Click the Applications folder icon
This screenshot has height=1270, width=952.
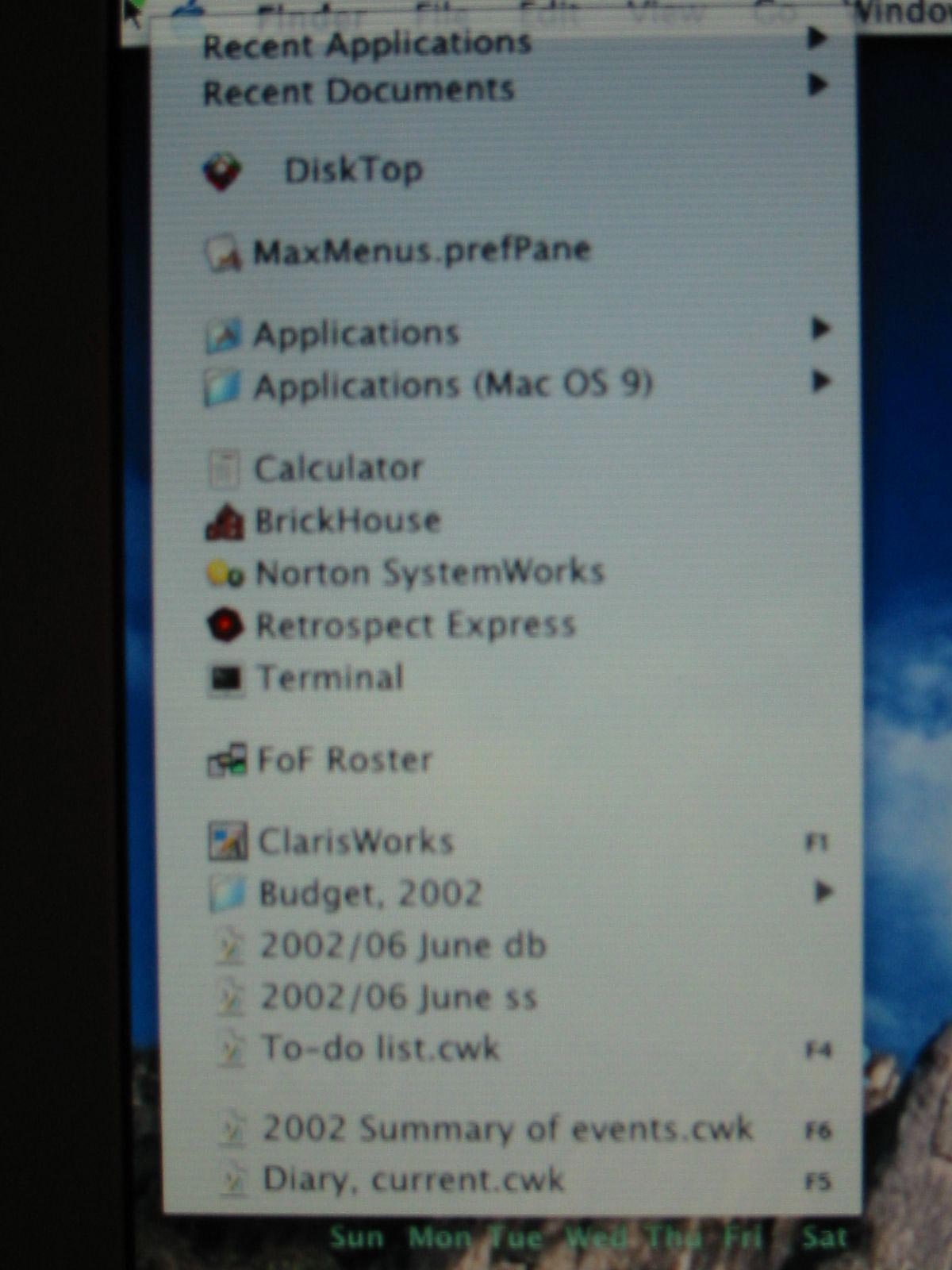223,334
